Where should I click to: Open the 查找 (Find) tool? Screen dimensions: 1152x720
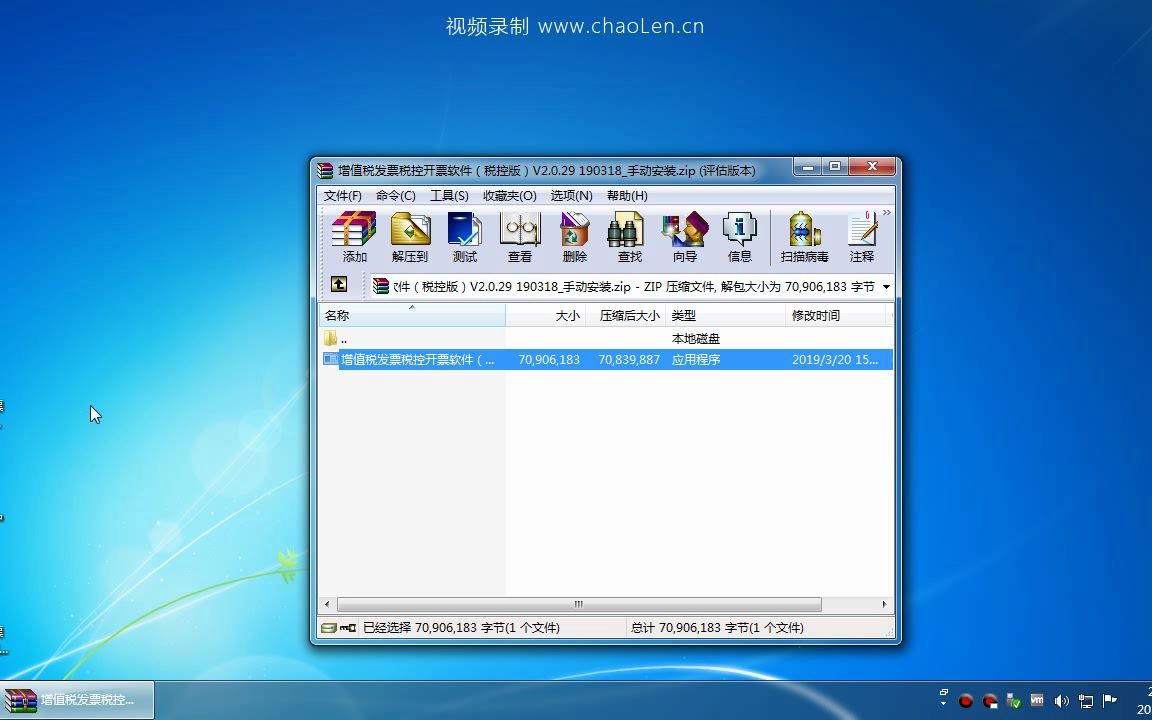pos(626,235)
